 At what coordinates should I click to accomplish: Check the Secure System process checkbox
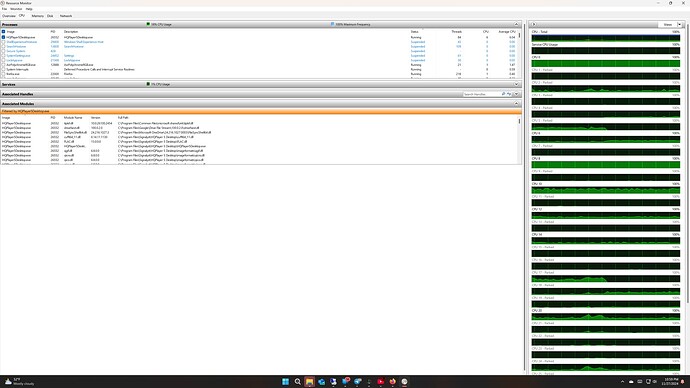[x=4, y=51]
